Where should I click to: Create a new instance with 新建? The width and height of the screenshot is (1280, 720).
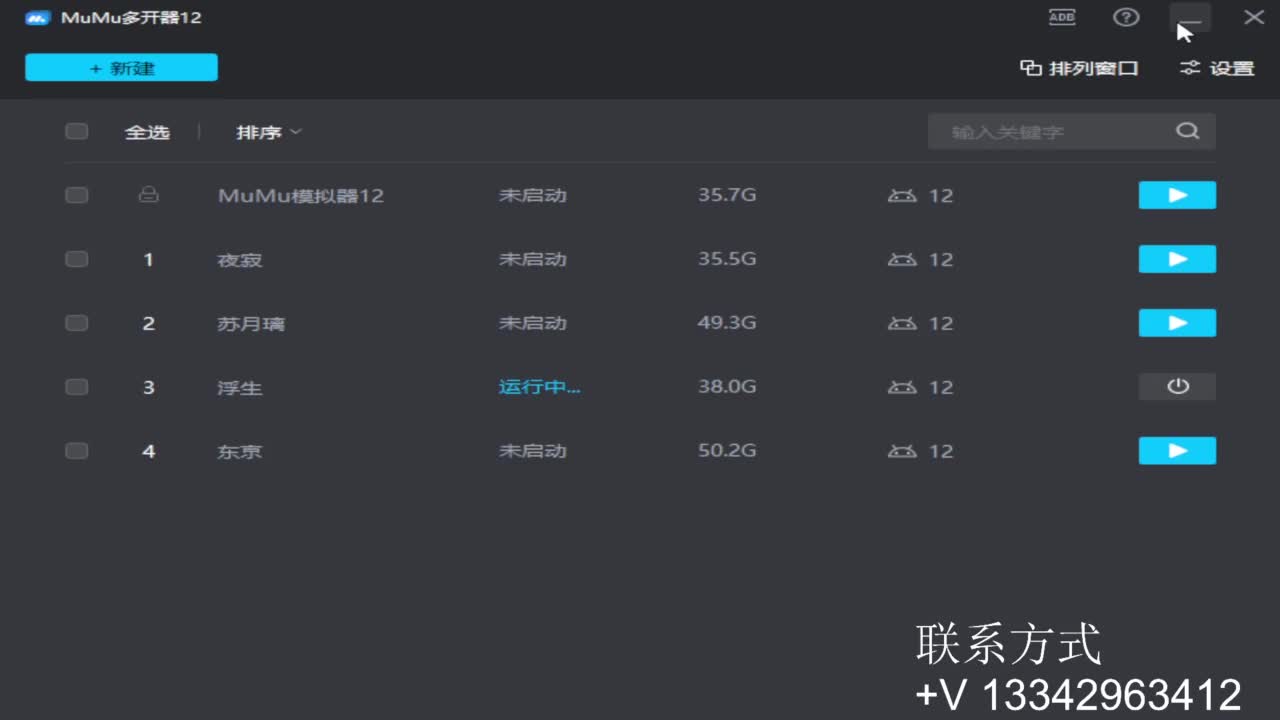click(121, 68)
